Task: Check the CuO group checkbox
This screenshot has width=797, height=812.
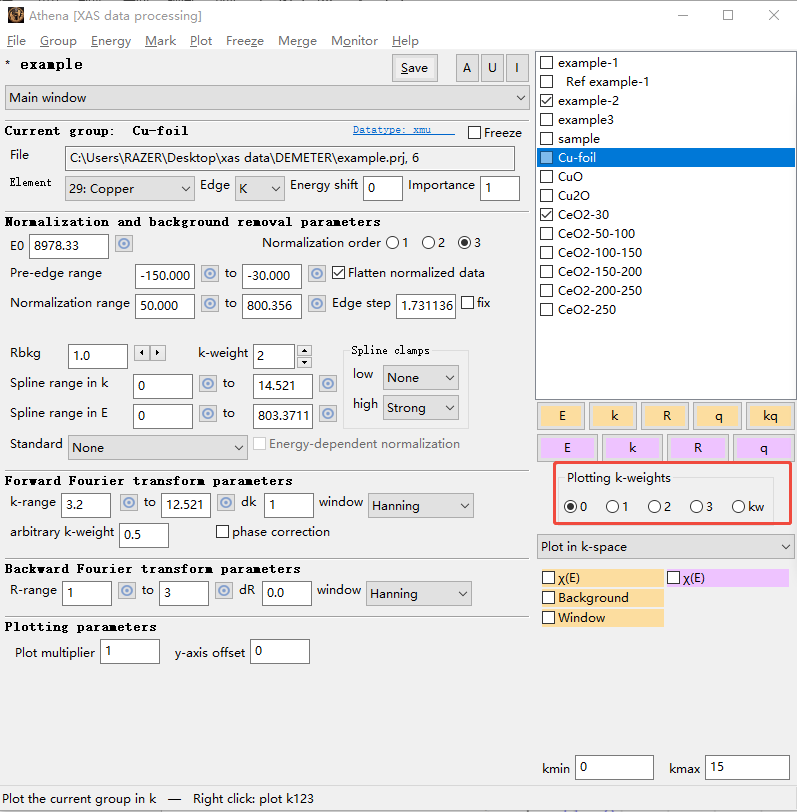Action: (x=546, y=176)
